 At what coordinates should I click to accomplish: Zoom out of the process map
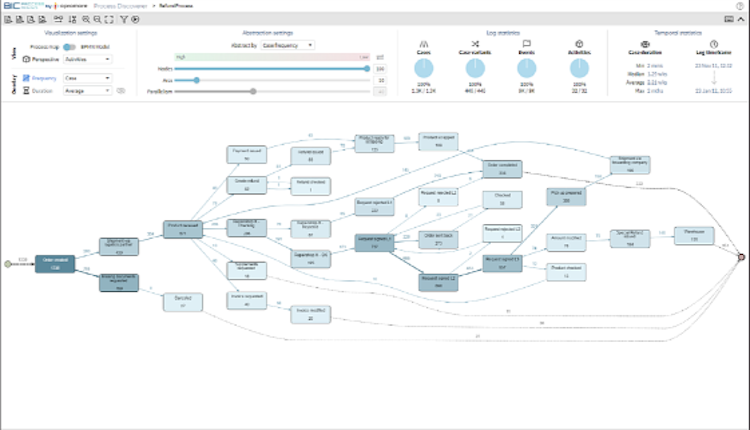[97, 20]
